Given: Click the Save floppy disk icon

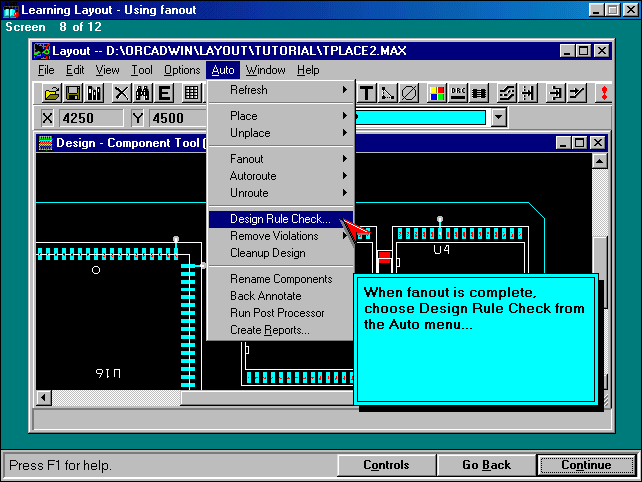Looking at the screenshot, I should pos(73,93).
